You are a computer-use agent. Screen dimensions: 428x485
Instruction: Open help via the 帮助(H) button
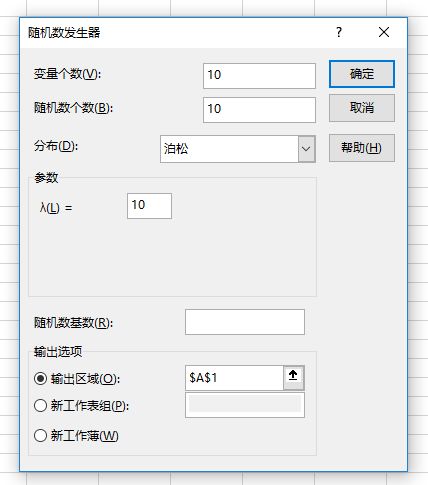coord(362,148)
